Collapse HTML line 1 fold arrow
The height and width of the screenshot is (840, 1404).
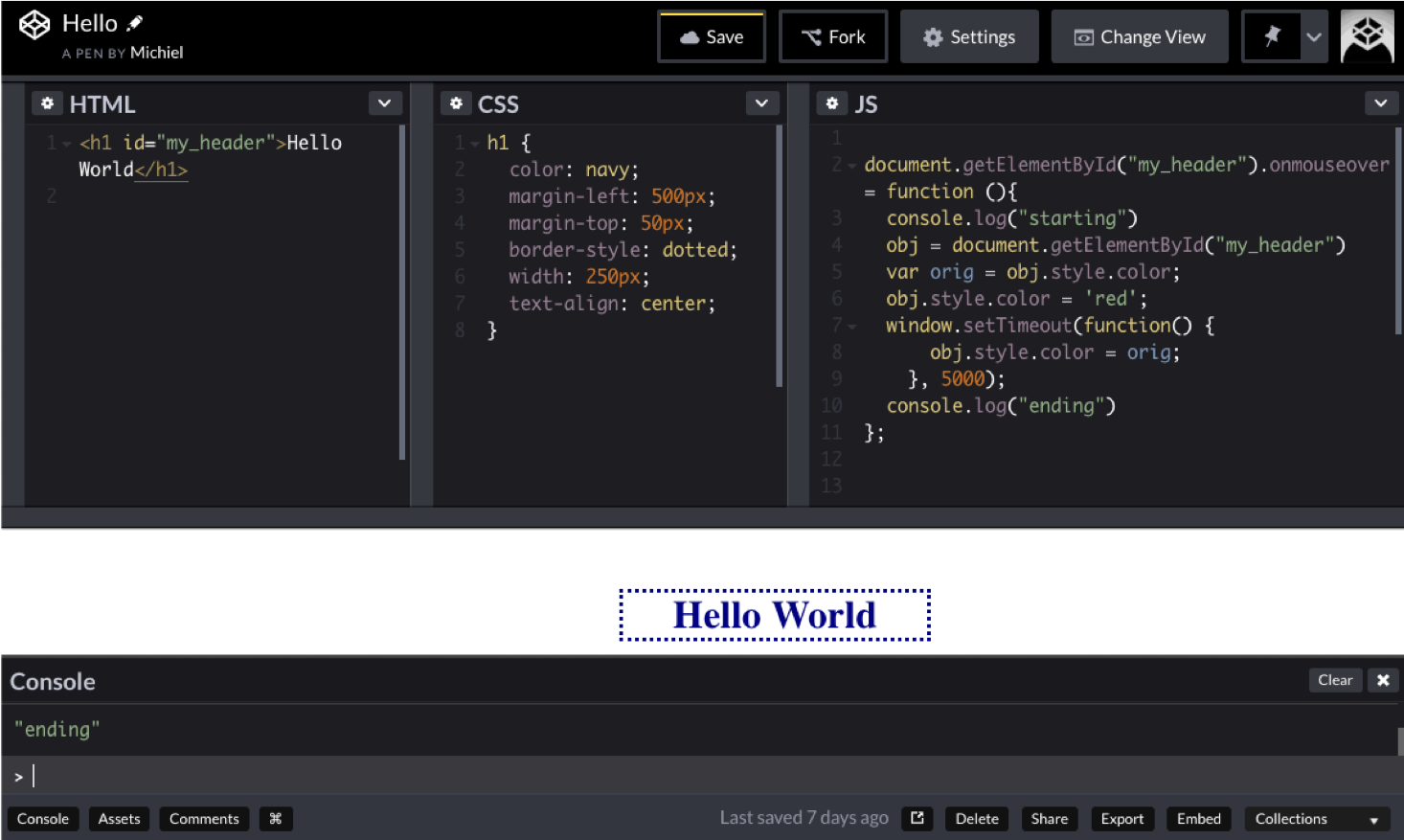[x=67, y=144]
